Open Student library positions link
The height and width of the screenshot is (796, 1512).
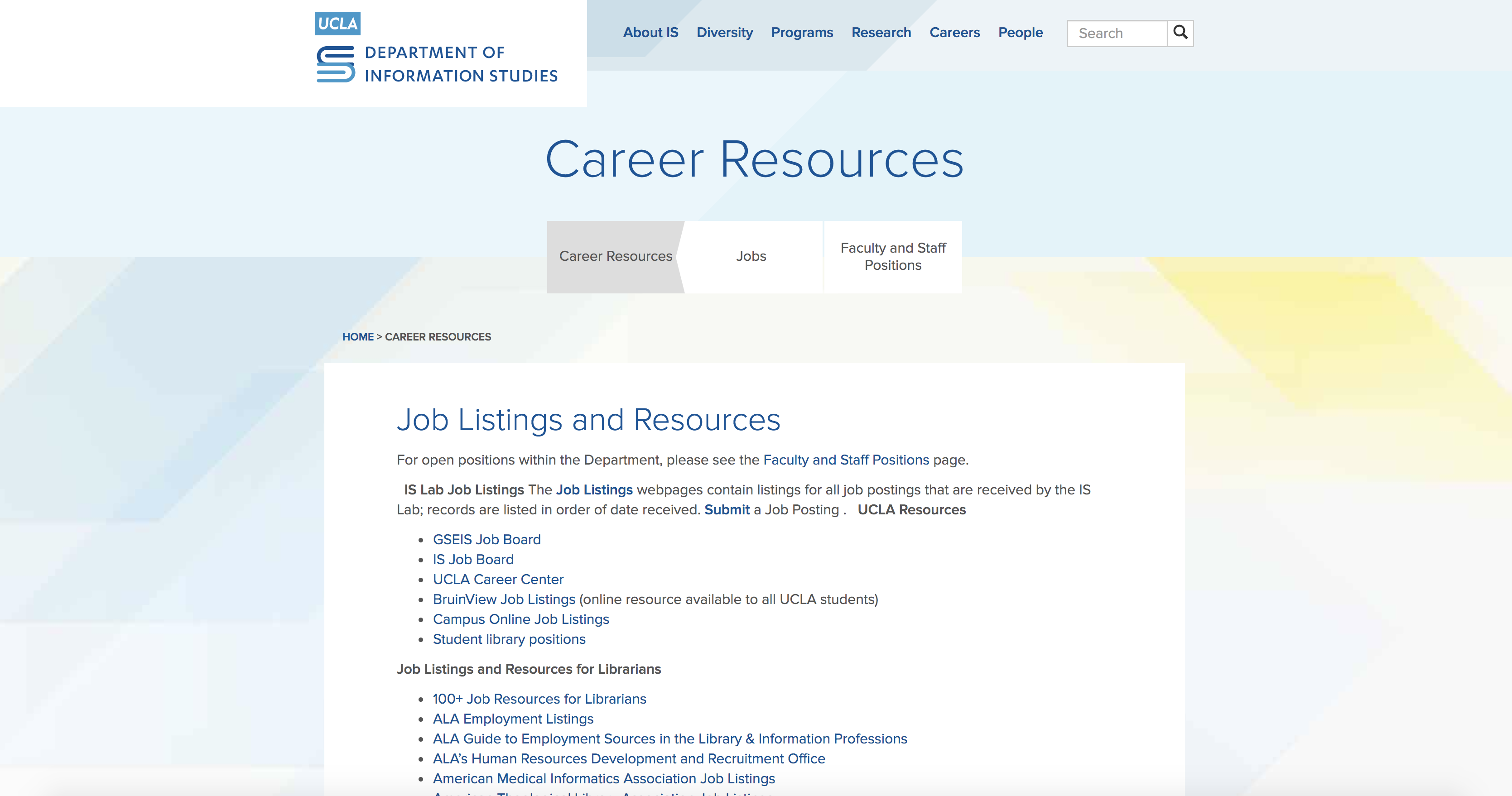coord(509,639)
